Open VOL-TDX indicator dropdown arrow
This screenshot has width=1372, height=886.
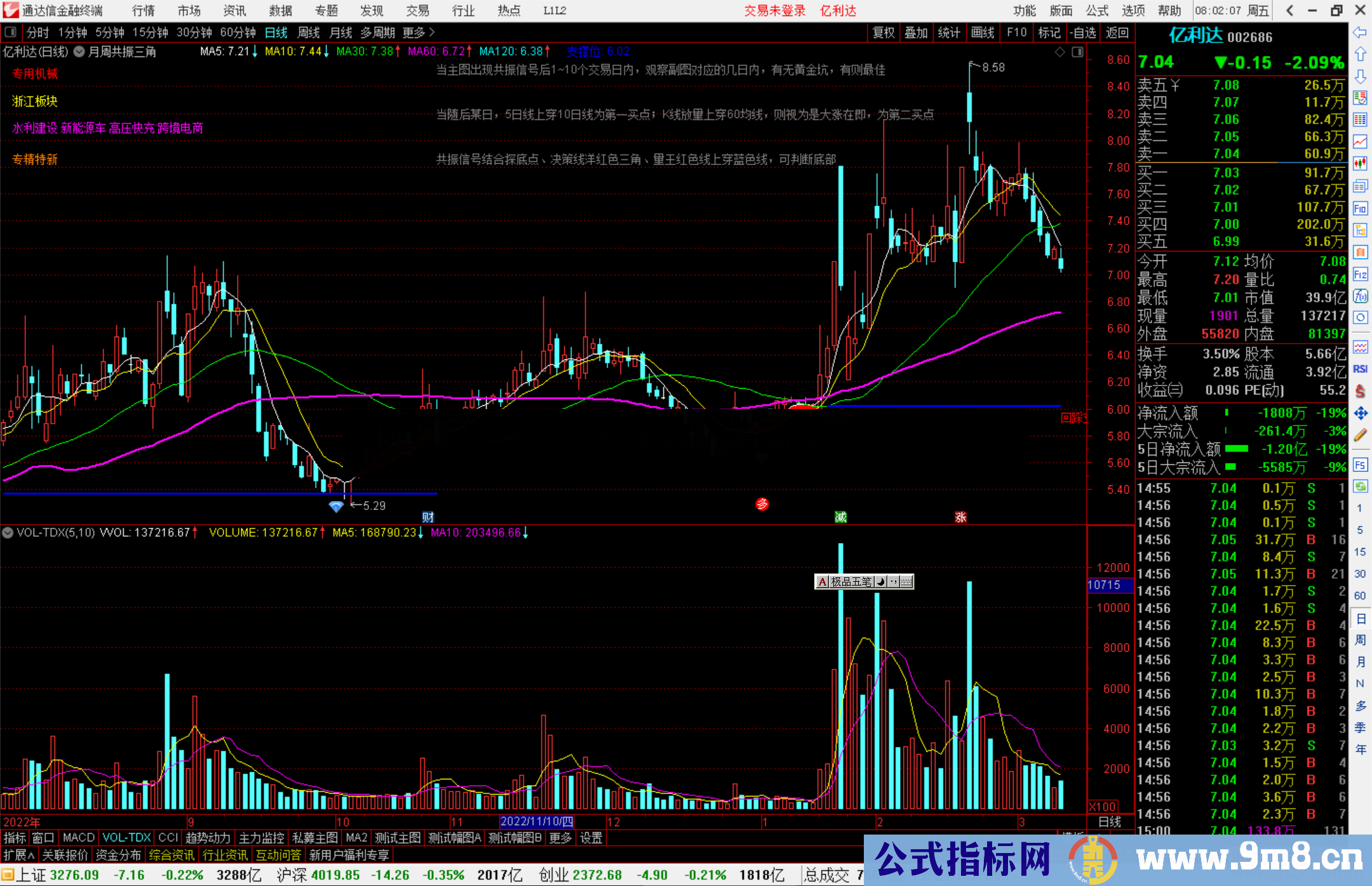pos(8,533)
